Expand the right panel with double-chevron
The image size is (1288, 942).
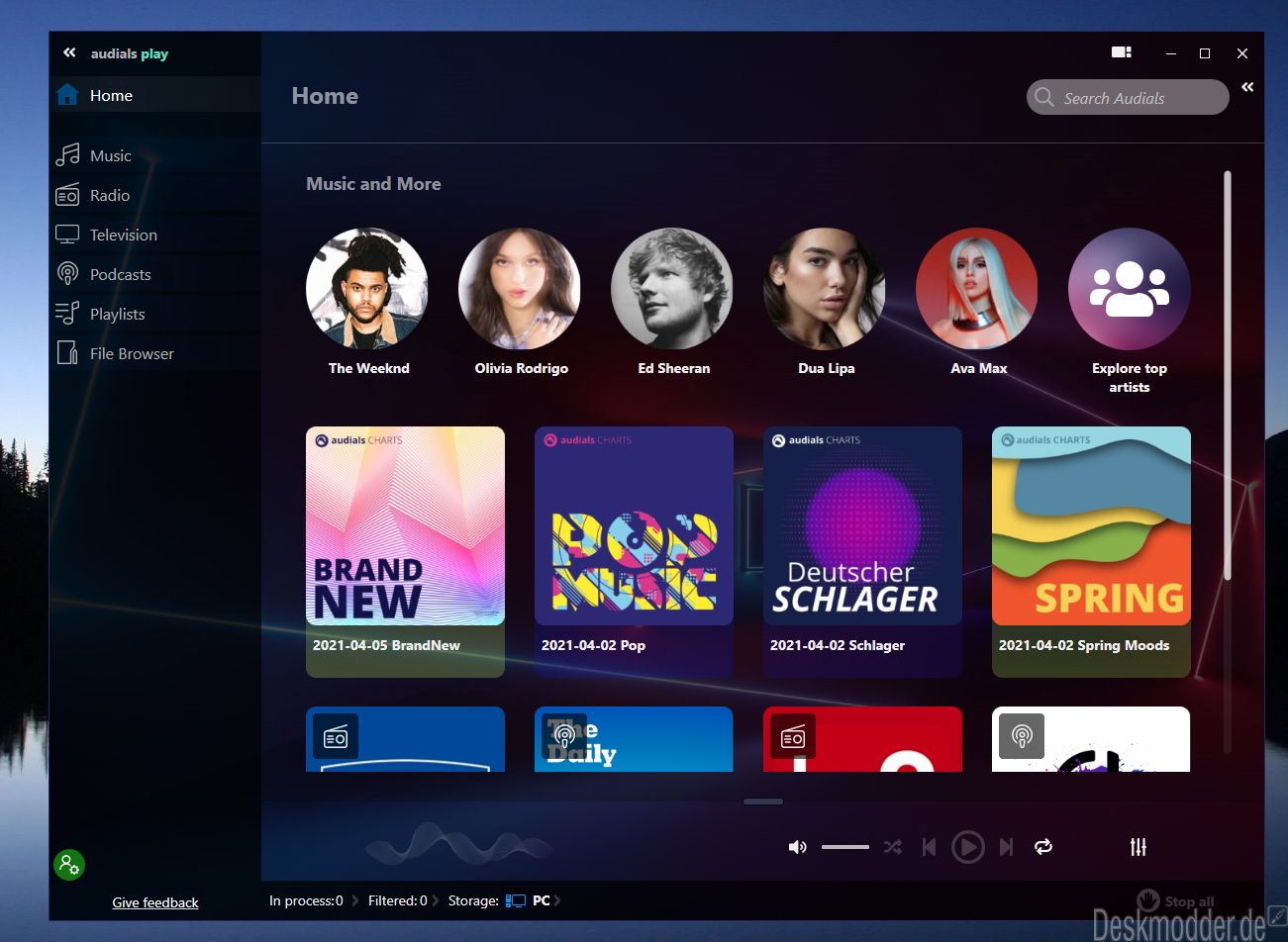coord(1247,87)
